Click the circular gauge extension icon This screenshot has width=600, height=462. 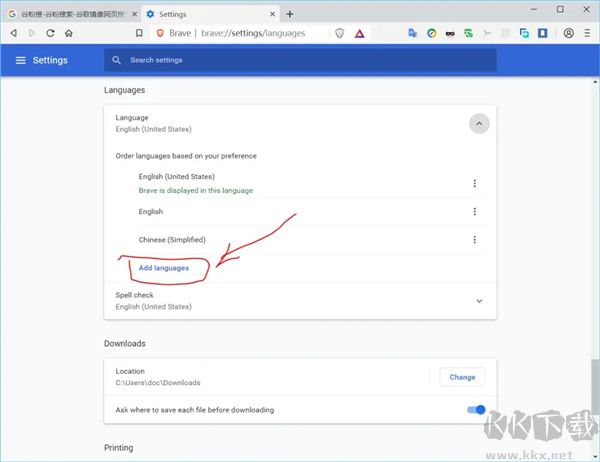pyautogui.click(x=432, y=33)
